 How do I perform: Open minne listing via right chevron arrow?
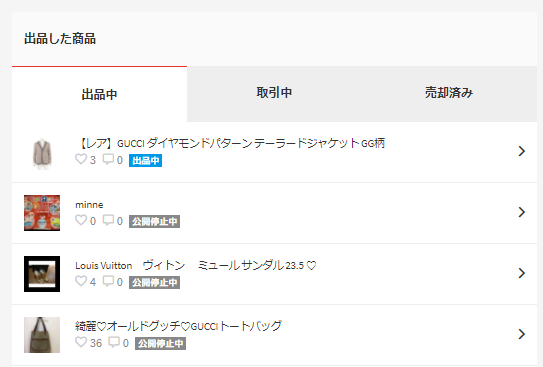(x=522, y=212)
